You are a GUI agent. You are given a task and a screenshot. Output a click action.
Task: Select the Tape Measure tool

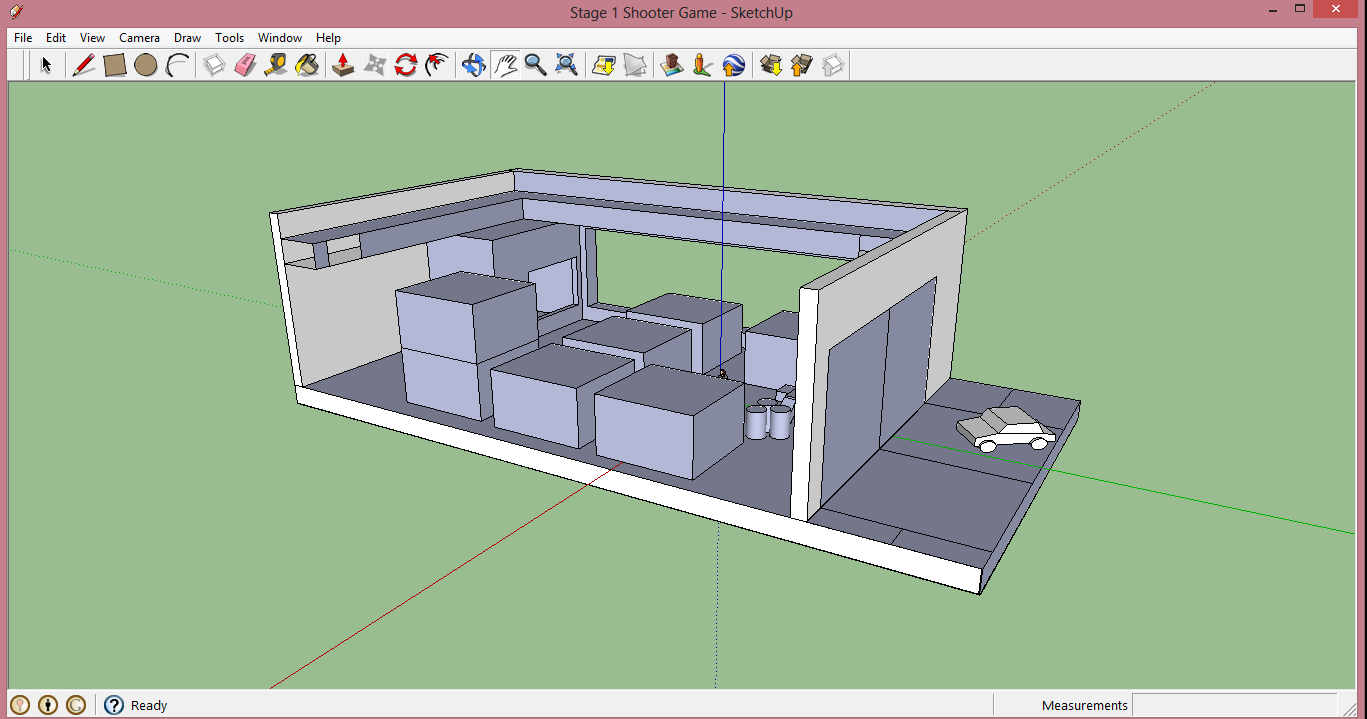tap(275, 65)
